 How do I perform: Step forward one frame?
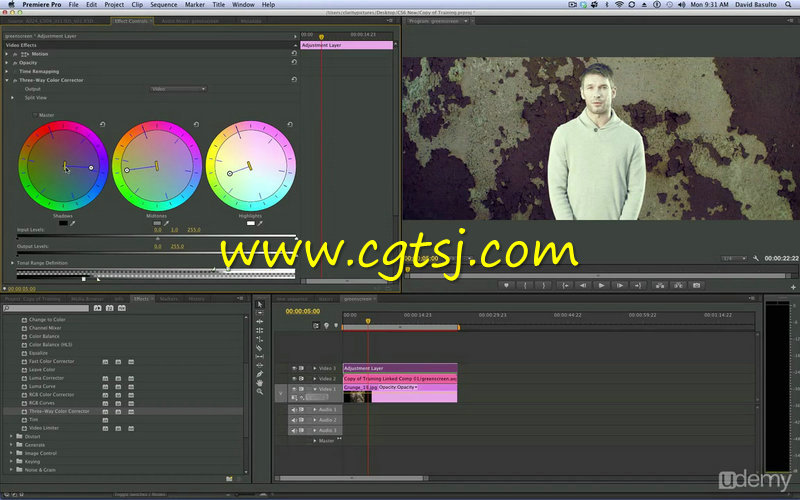620,285
